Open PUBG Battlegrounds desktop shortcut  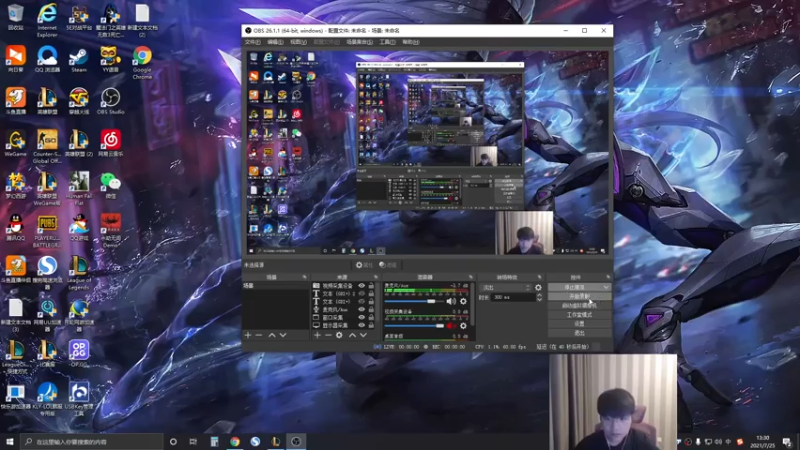coord(47,231)
